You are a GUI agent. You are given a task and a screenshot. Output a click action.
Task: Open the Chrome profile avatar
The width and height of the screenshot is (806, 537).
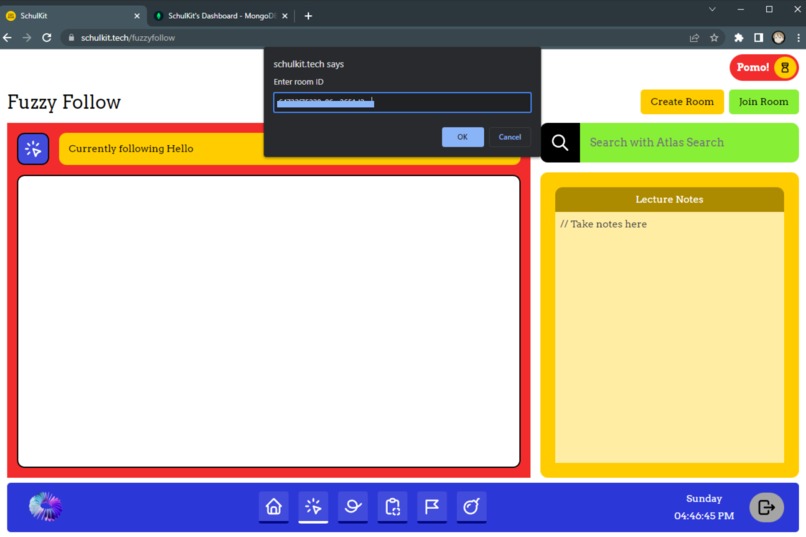coord(778,38)
